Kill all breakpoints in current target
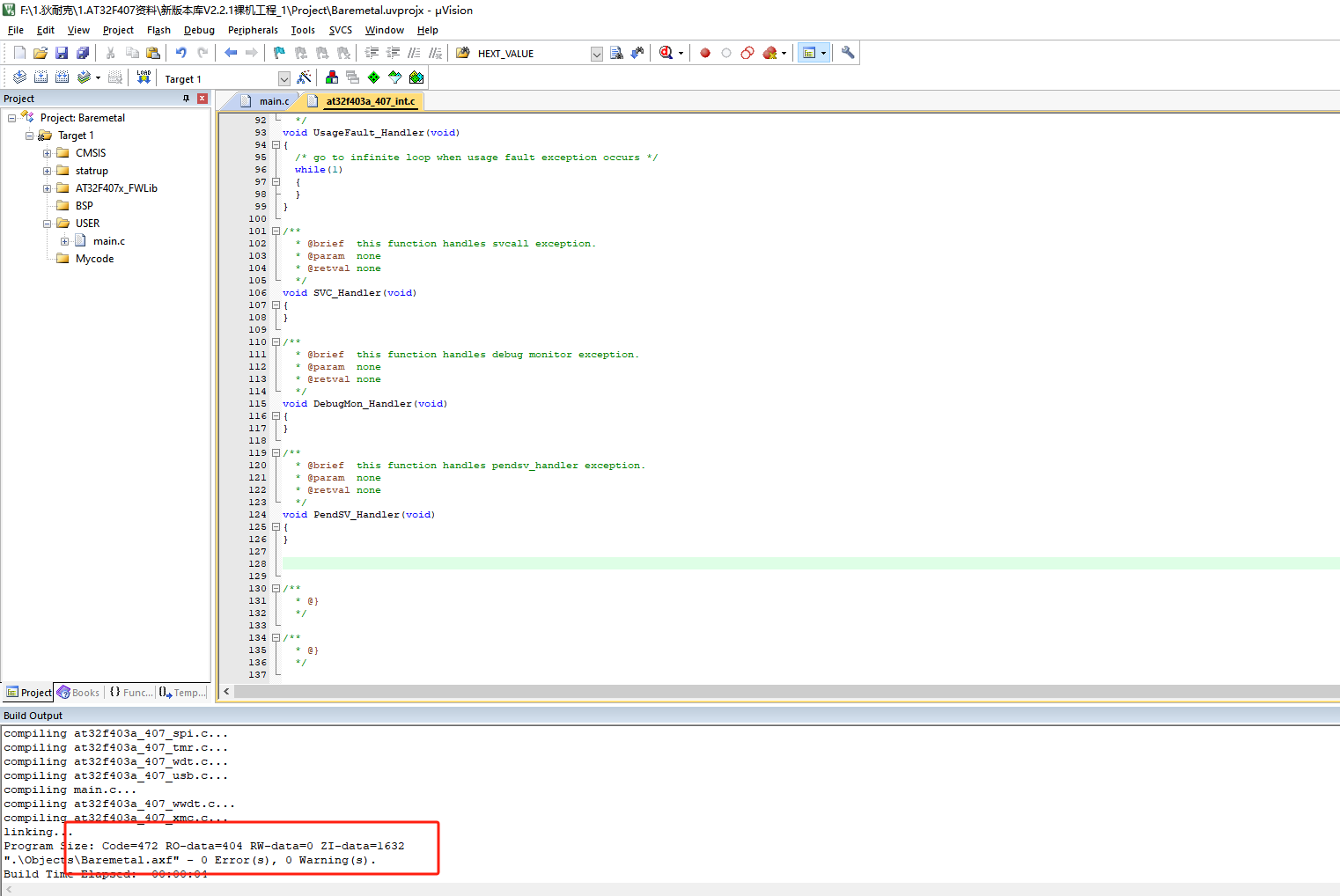The height and width of the screenshot is (896, 1340). click(770, 53)
